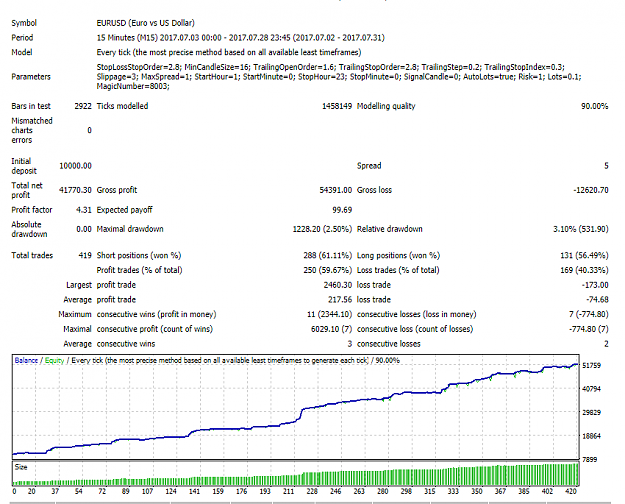Click the Profit factor value 4.31
This screenshot has height=504, width=625.
point(84,210)
